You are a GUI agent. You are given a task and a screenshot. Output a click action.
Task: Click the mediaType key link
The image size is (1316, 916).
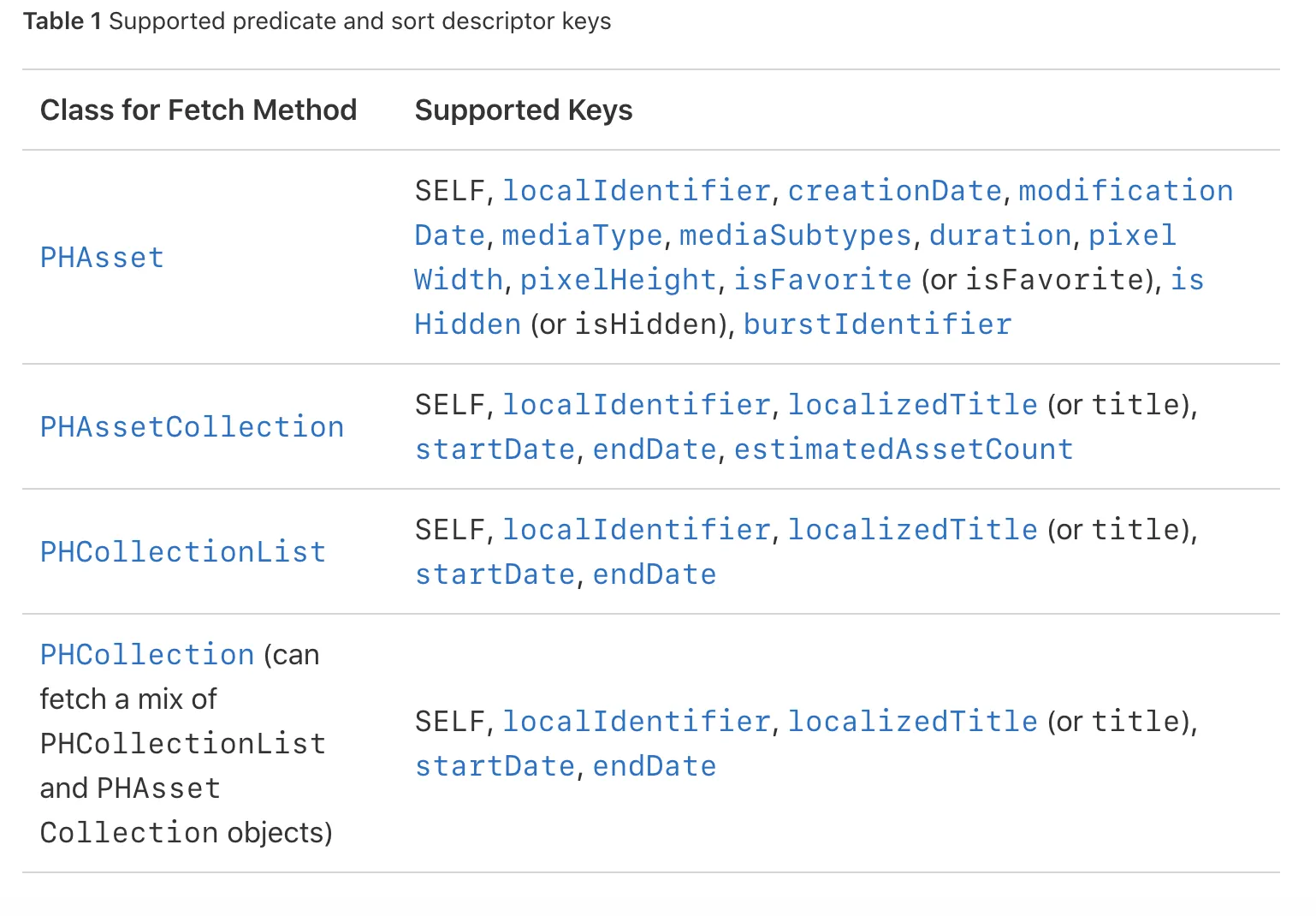click(582, 235)
